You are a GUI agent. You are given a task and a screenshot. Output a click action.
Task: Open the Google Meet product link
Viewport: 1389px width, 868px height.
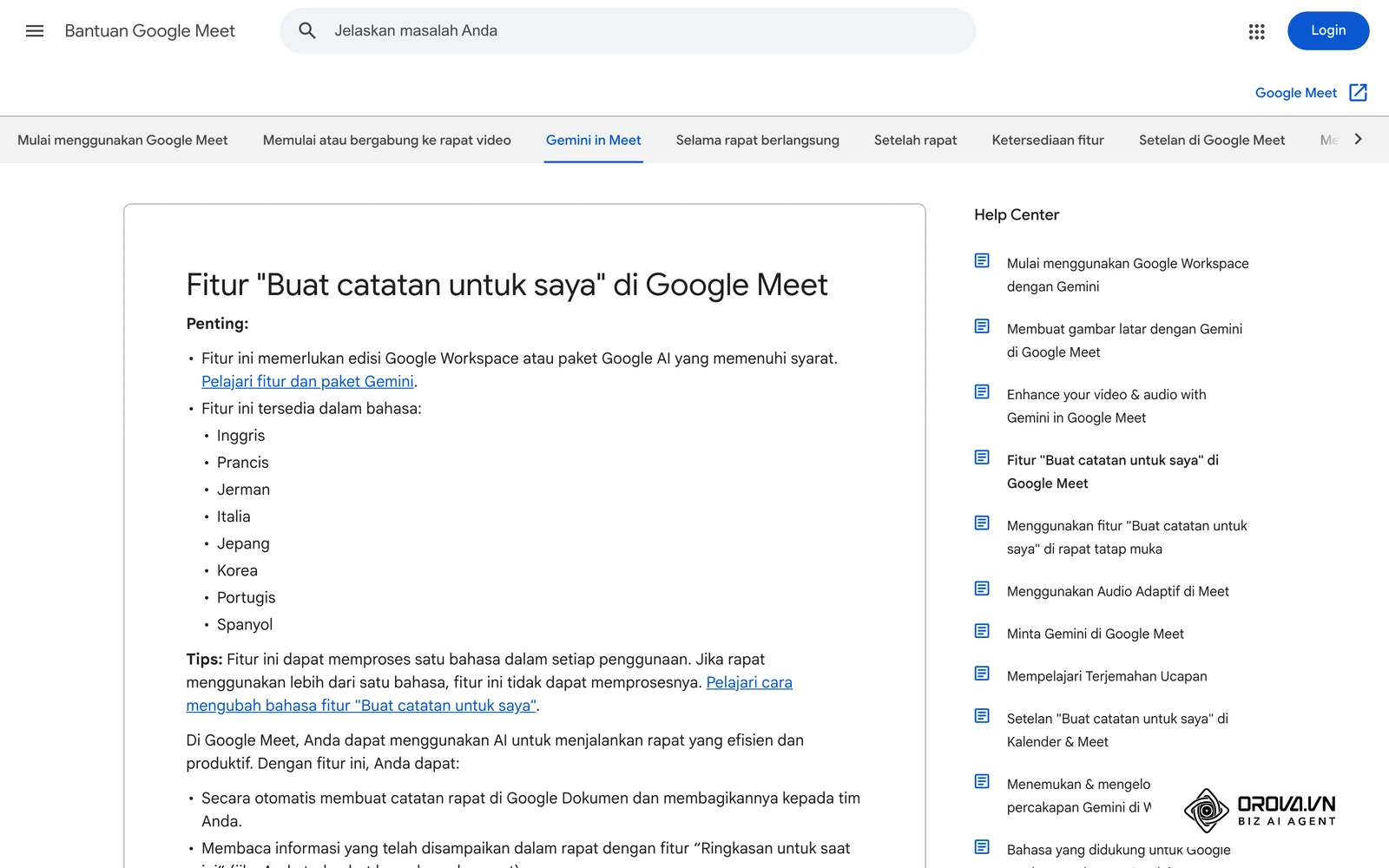coord(1296,93)
